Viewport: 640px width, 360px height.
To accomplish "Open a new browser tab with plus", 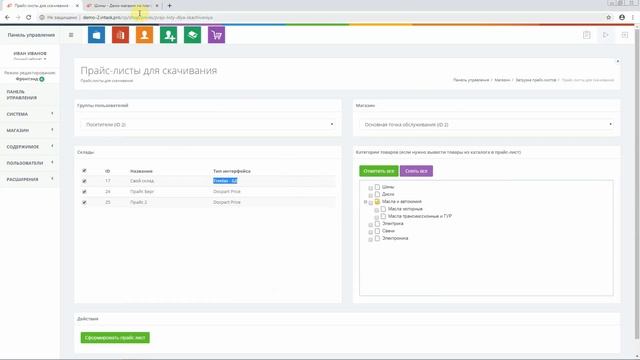I will (x=169, y=6).
